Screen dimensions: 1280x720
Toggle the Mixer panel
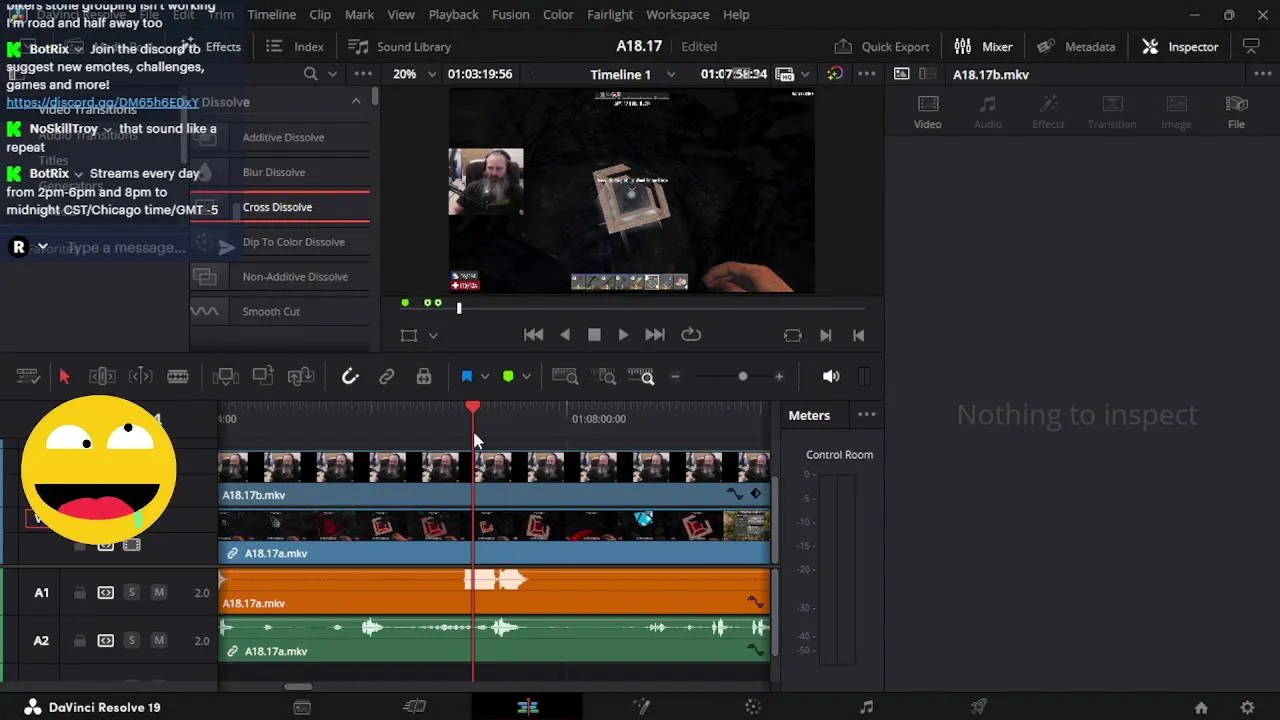[983, 46]
